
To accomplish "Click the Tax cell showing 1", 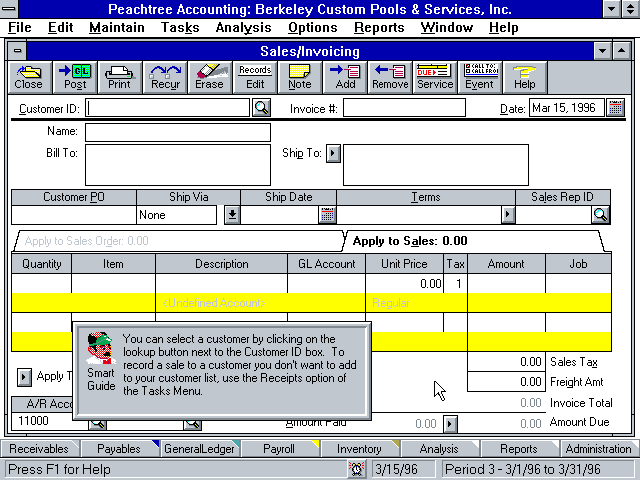I will (455, 283).
